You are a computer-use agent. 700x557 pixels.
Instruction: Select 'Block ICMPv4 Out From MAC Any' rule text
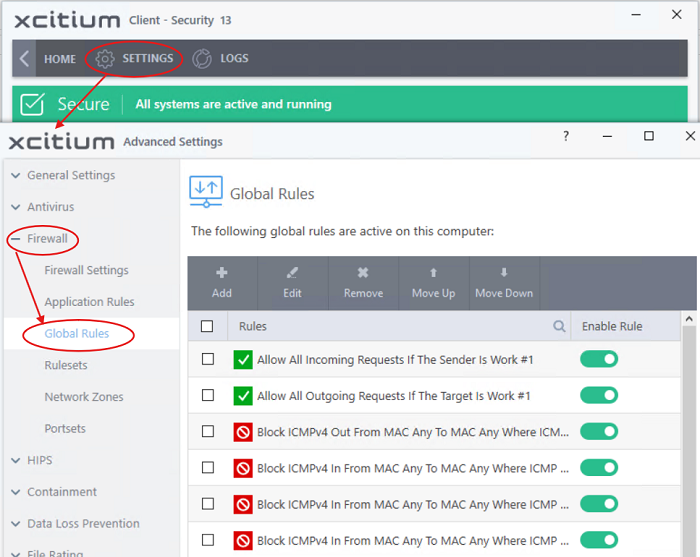(413, 432)
